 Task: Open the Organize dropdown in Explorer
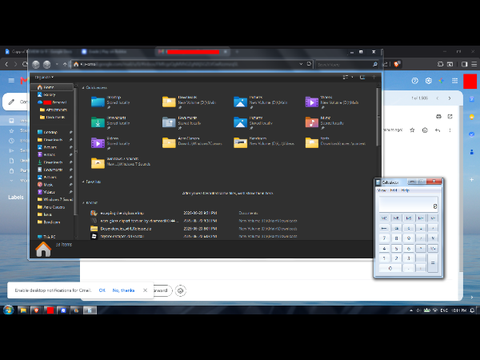(44, 77)
